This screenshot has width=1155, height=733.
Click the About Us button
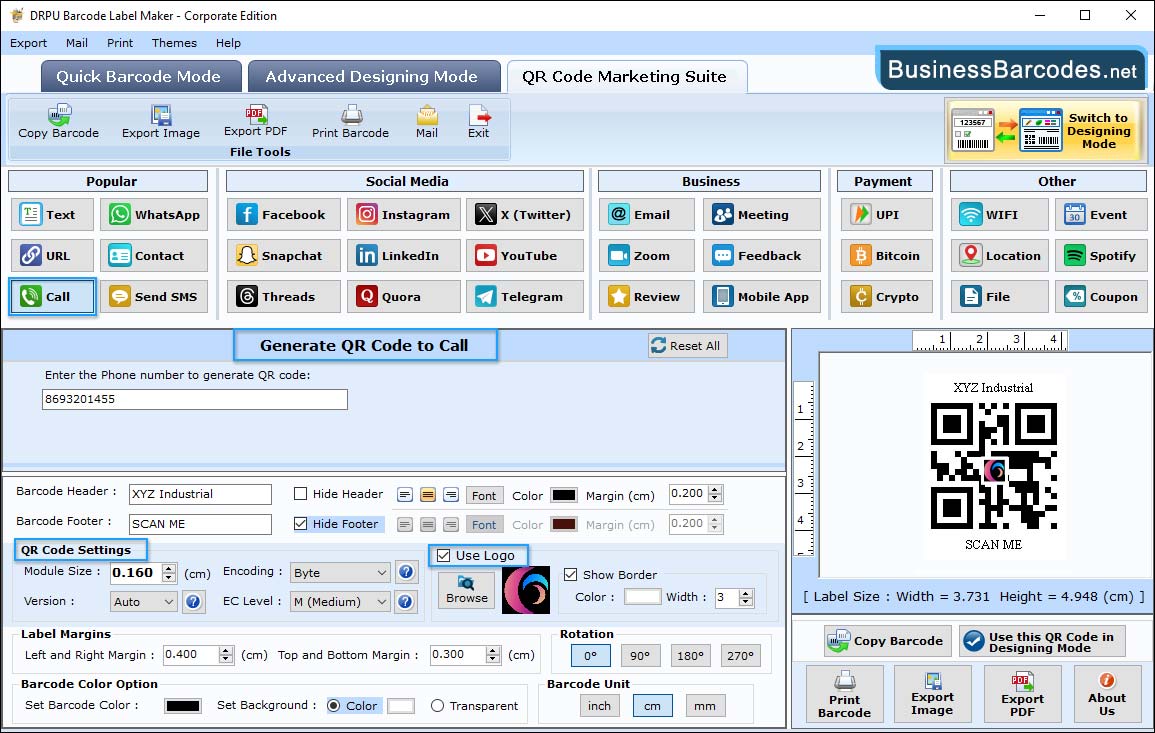tap(1106, 694)
